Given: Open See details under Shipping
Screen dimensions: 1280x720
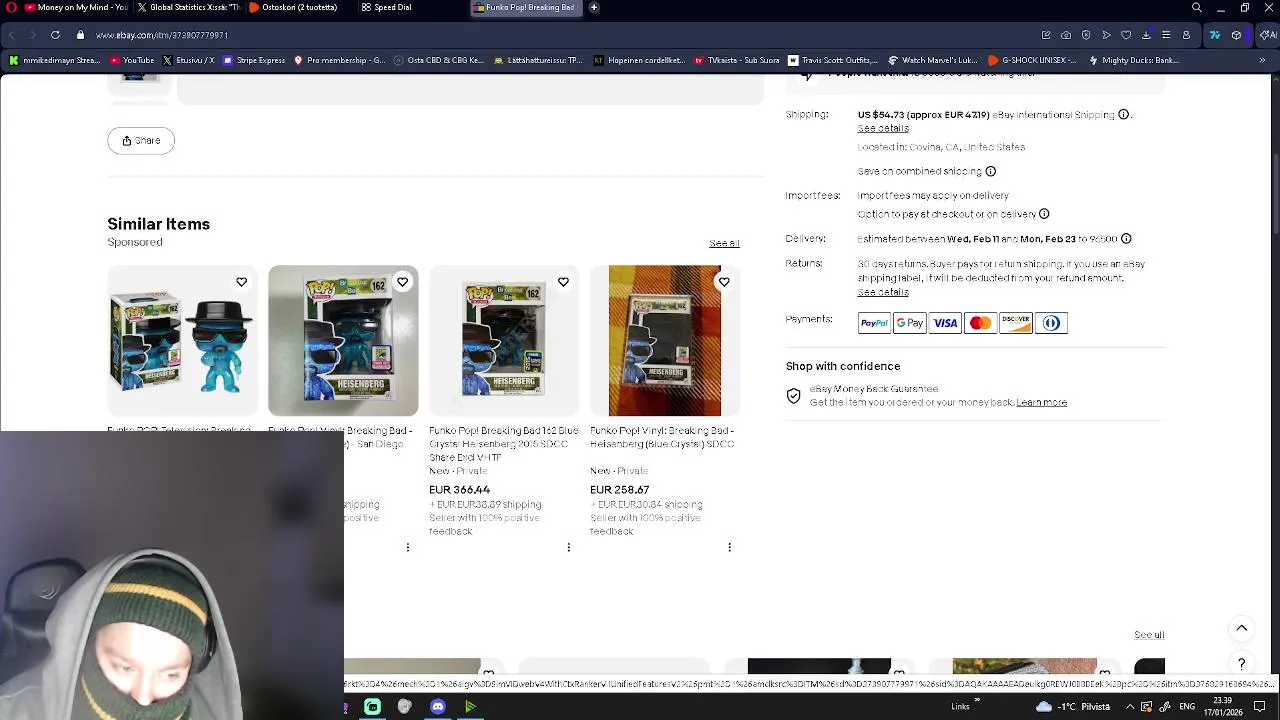Looking at the screenshot, I should [883, 128].
